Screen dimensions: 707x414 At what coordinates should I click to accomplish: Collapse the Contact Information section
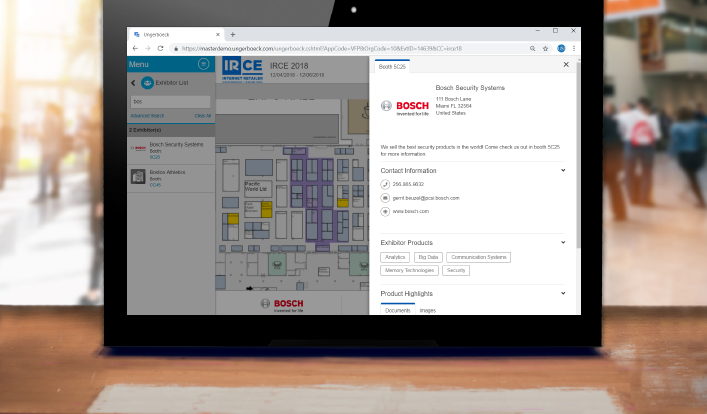[x=563, y=170]
